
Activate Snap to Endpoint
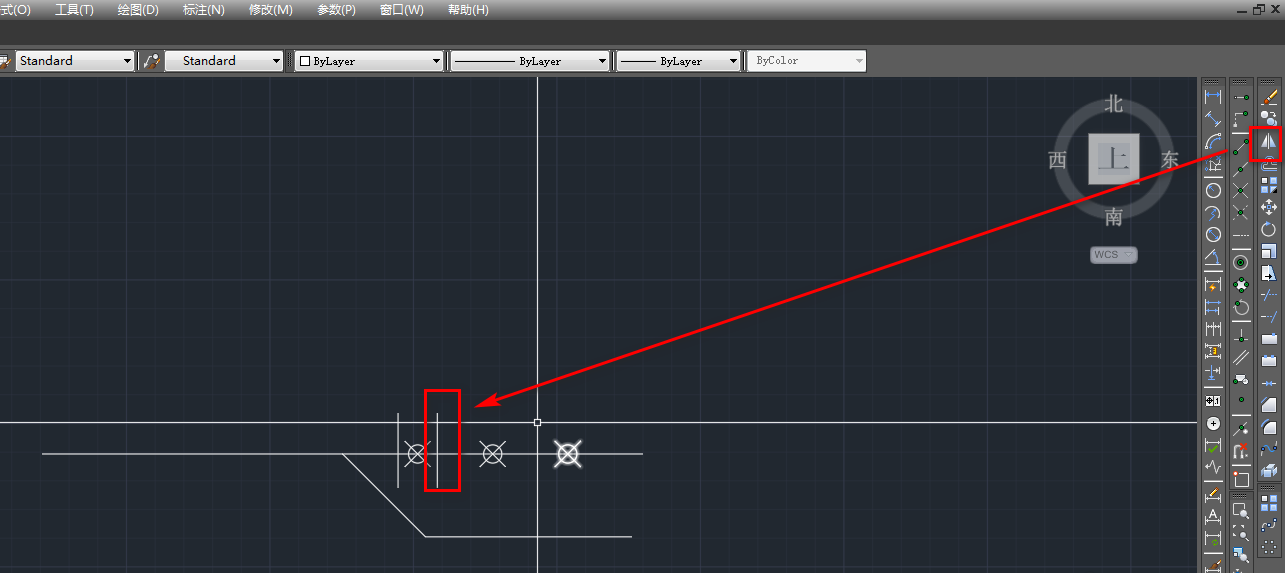(x=1241, y=147)
